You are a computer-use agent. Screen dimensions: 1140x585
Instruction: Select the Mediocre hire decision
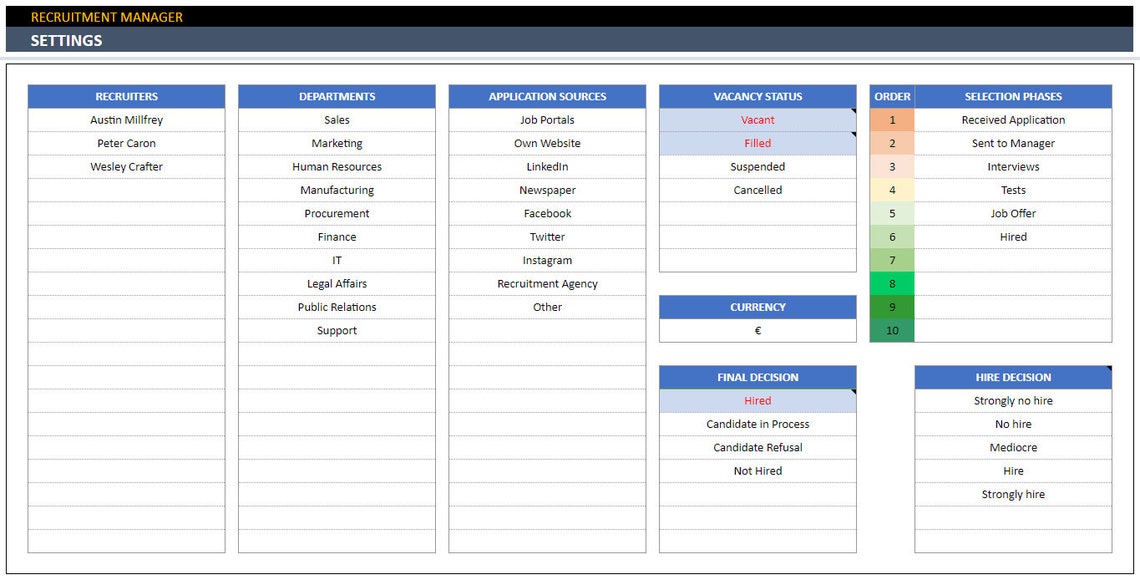point(1013,447)
